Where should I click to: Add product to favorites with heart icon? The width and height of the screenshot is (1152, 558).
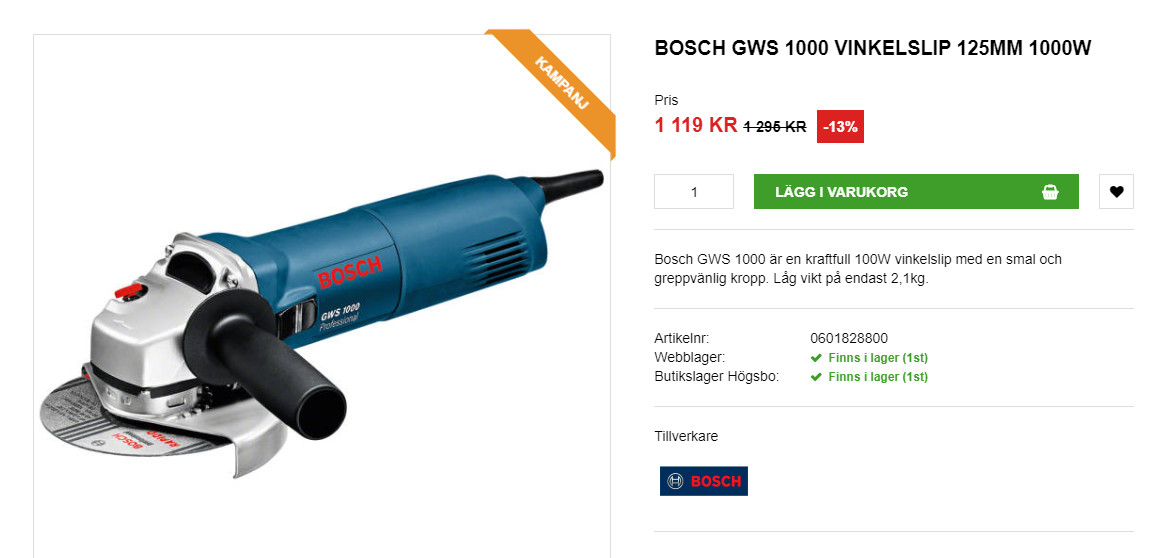[1116, 192]
